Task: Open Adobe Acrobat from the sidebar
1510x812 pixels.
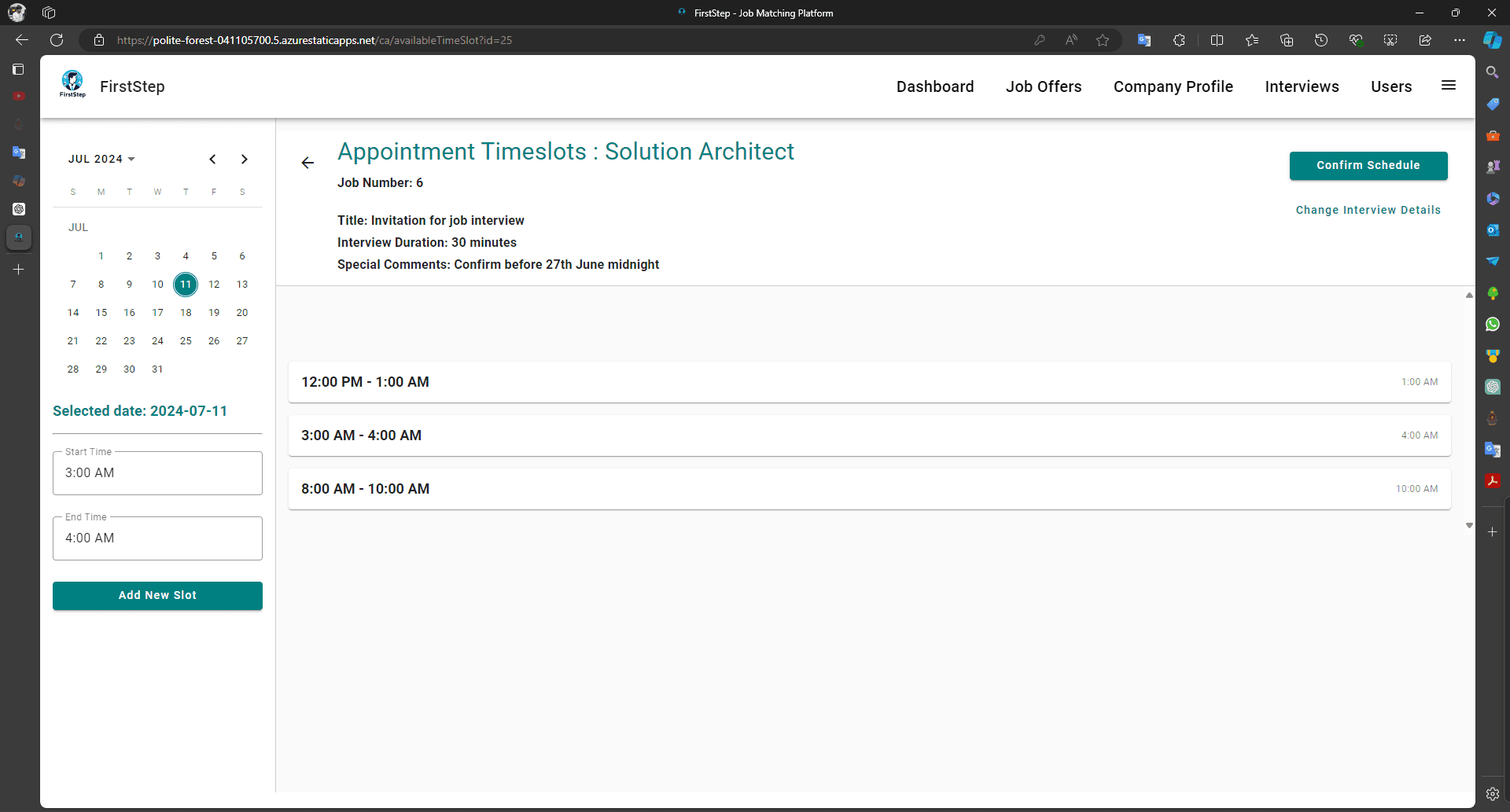Action: pos(1493,481)
